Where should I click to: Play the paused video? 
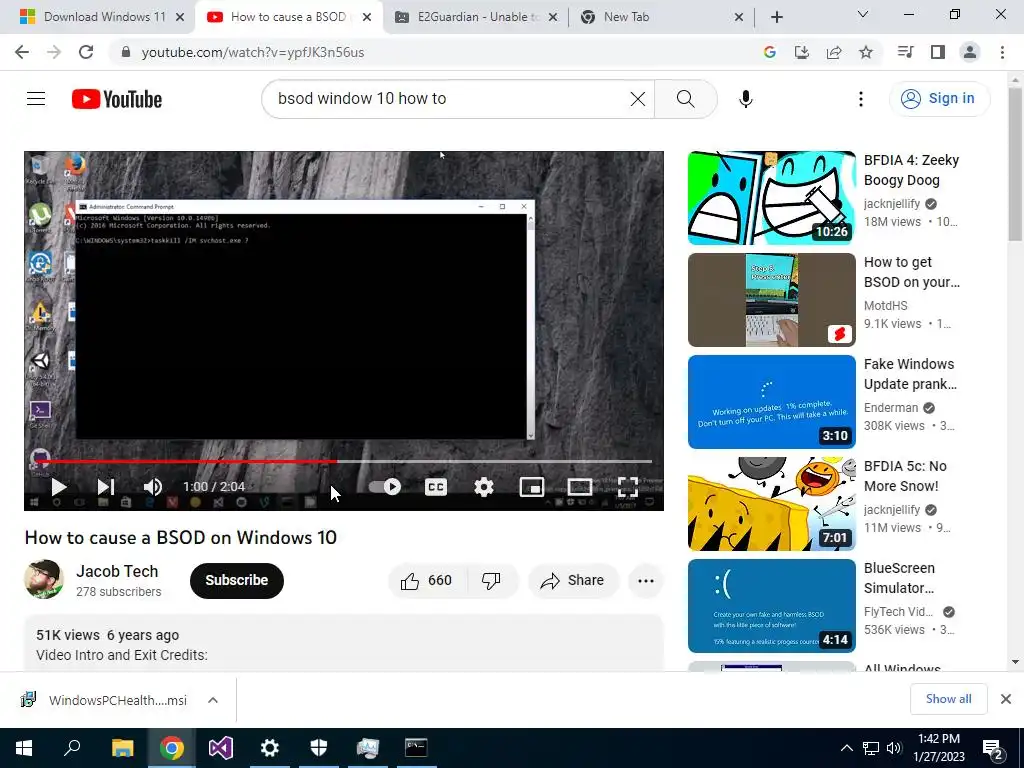point(59,487)
